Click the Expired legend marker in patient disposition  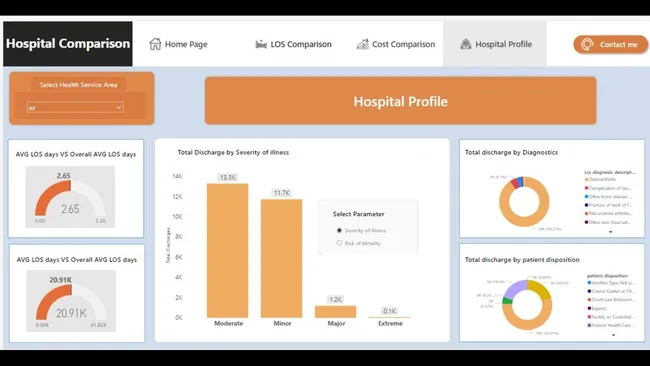pyautogui.click(x=589, y=308)
